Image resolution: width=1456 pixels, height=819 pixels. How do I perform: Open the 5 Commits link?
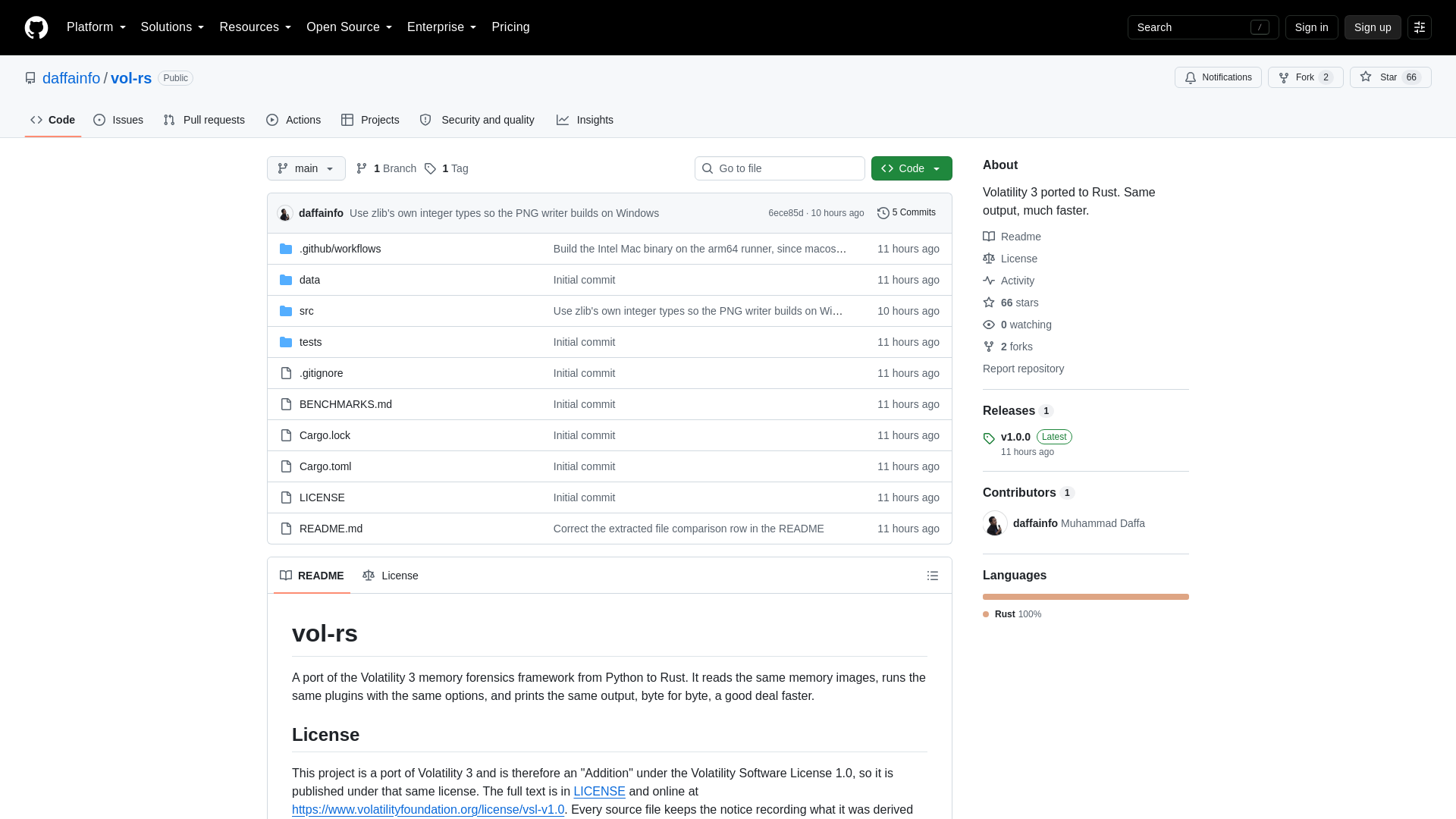906,213
